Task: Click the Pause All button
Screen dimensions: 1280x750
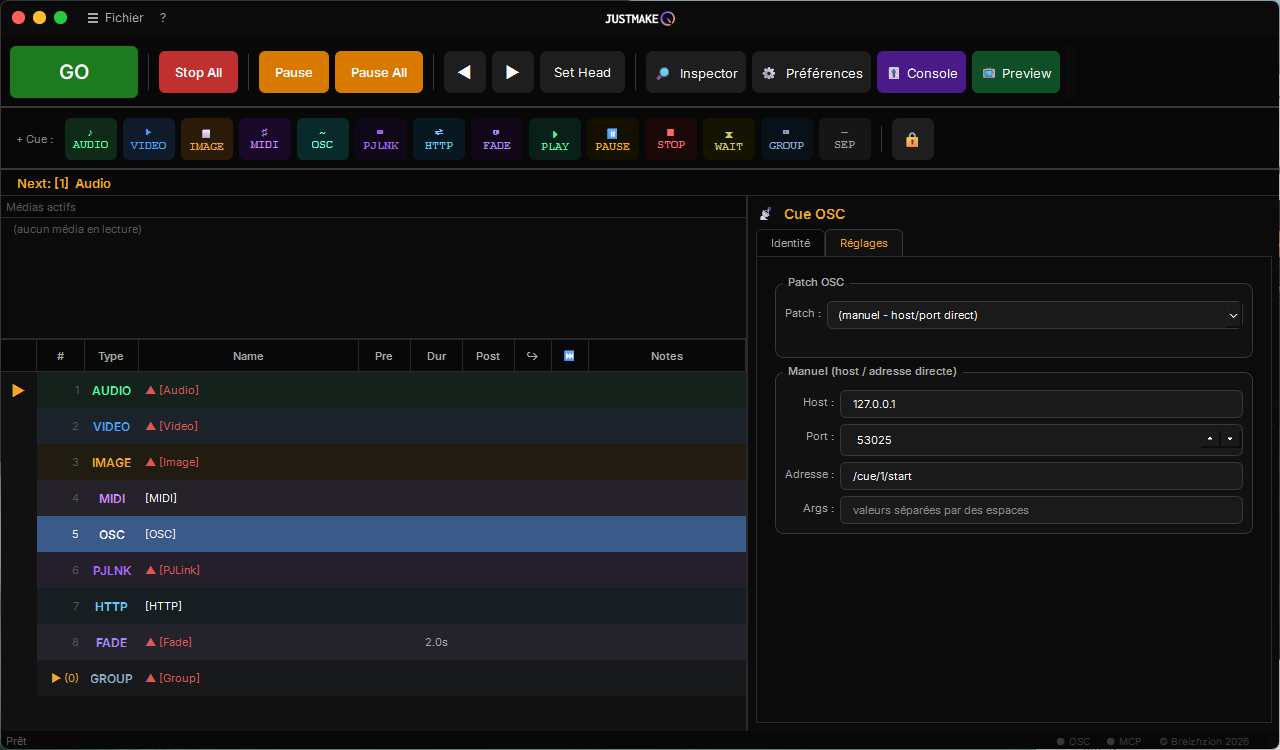Action: (379, 72)
